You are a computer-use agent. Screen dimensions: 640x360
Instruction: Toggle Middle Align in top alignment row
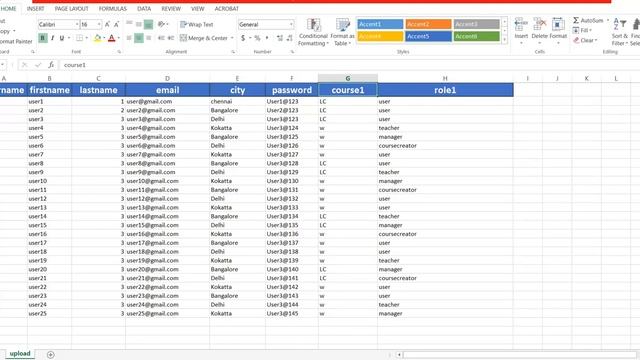[139, 24]
